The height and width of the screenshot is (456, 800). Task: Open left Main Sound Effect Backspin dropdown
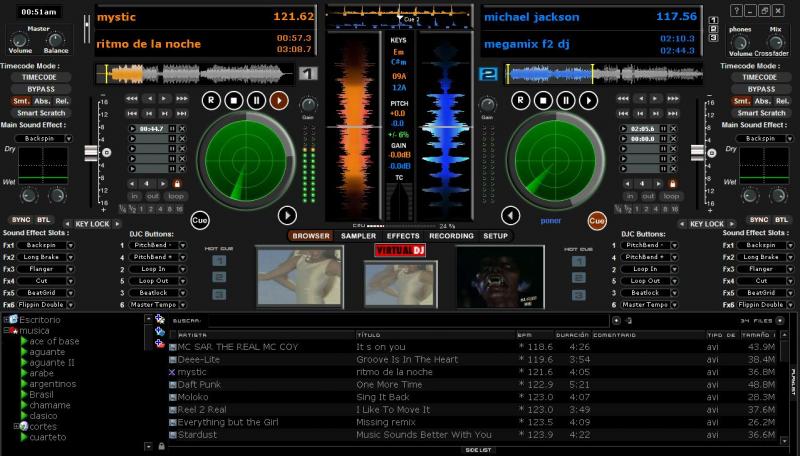pyautogui.click(x=69, y=139)
